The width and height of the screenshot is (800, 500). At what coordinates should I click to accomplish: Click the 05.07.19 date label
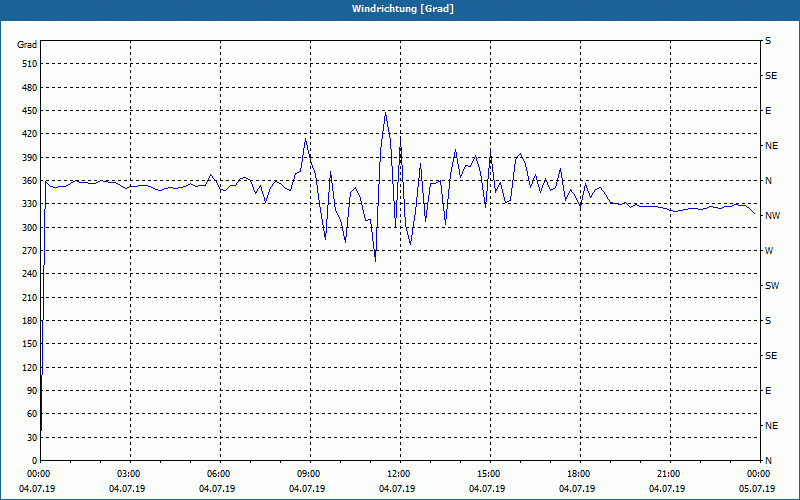pos(757,489)
